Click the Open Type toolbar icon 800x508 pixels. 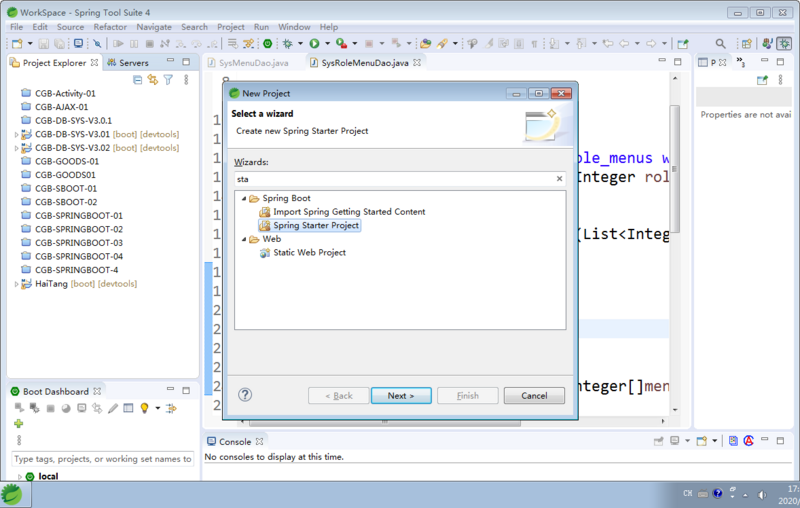pyautogui.click(x=426, y=44)
